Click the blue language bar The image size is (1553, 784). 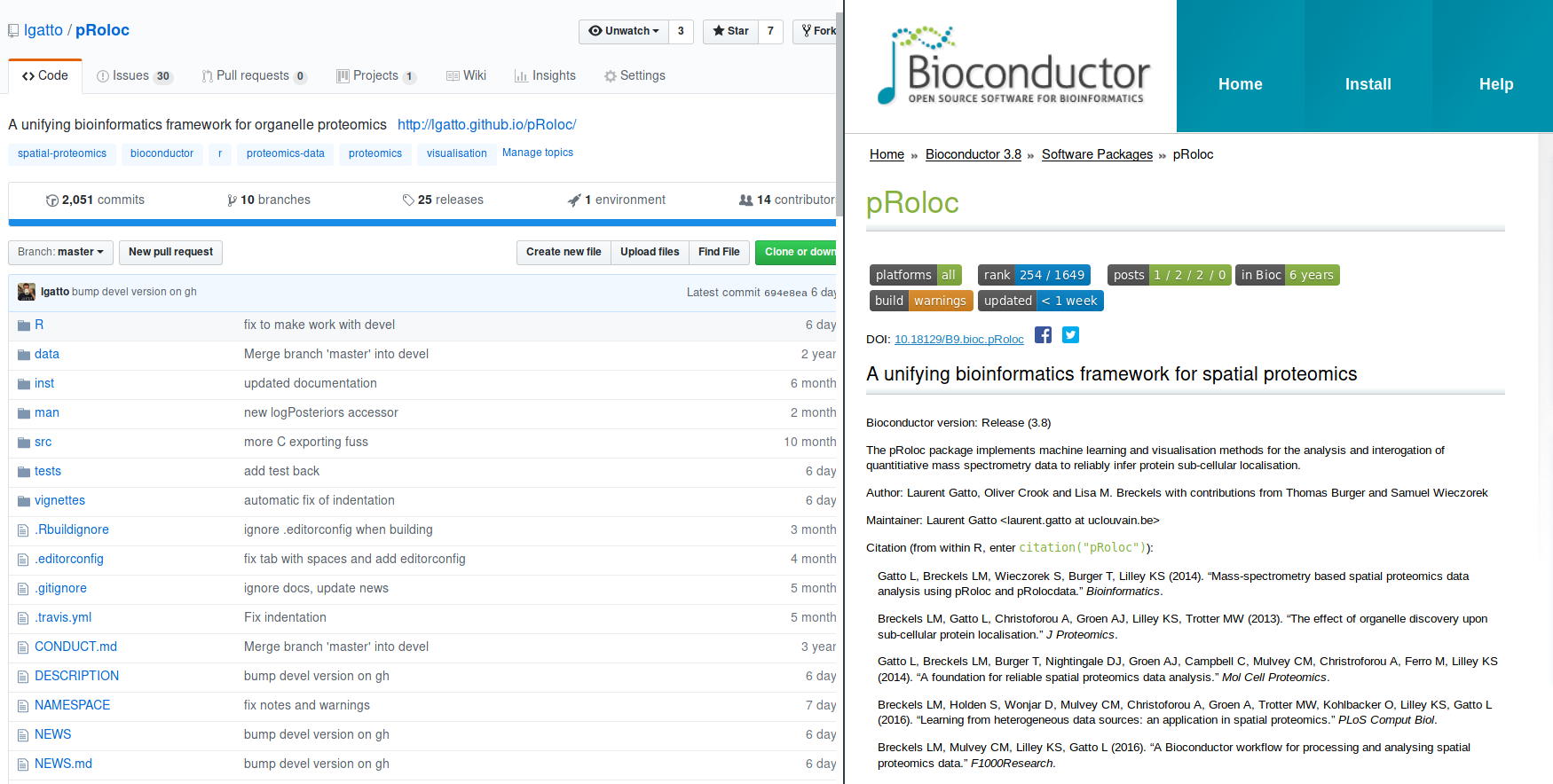(x=422, y=223)
